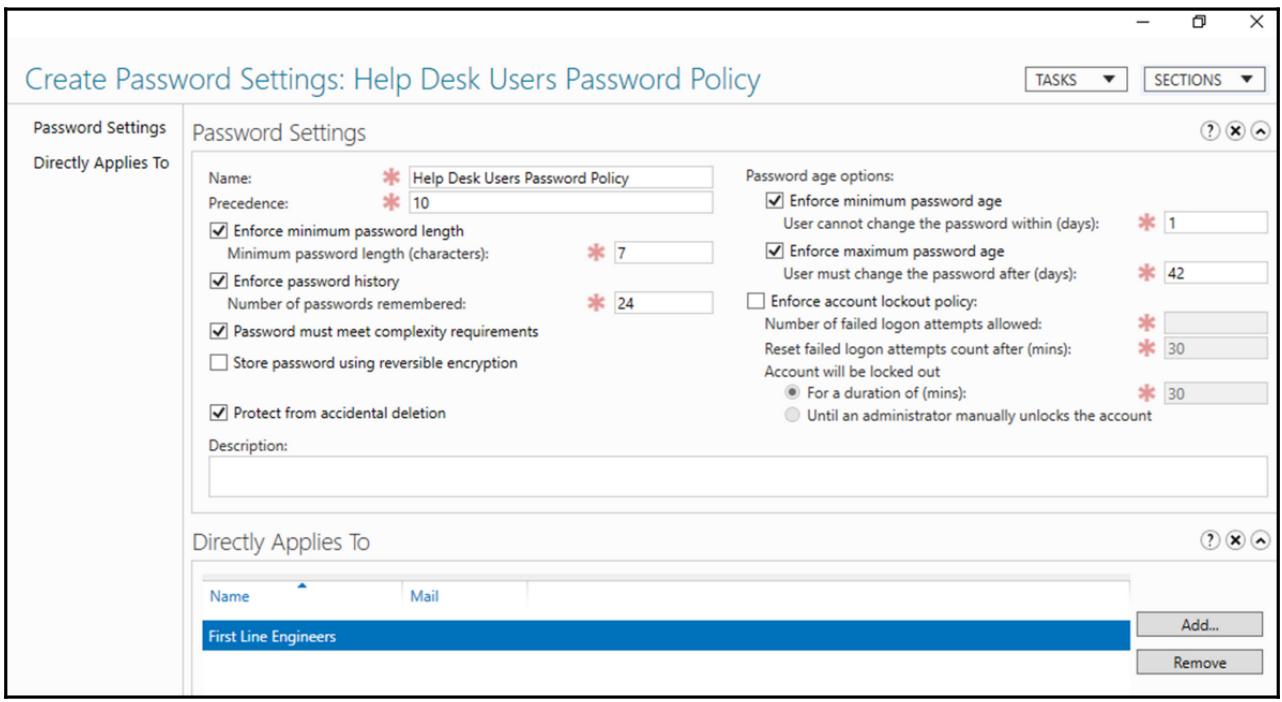Close the Directly Applies To section X icon
Screen dimensions: 1282x702
pos(1235,541)
